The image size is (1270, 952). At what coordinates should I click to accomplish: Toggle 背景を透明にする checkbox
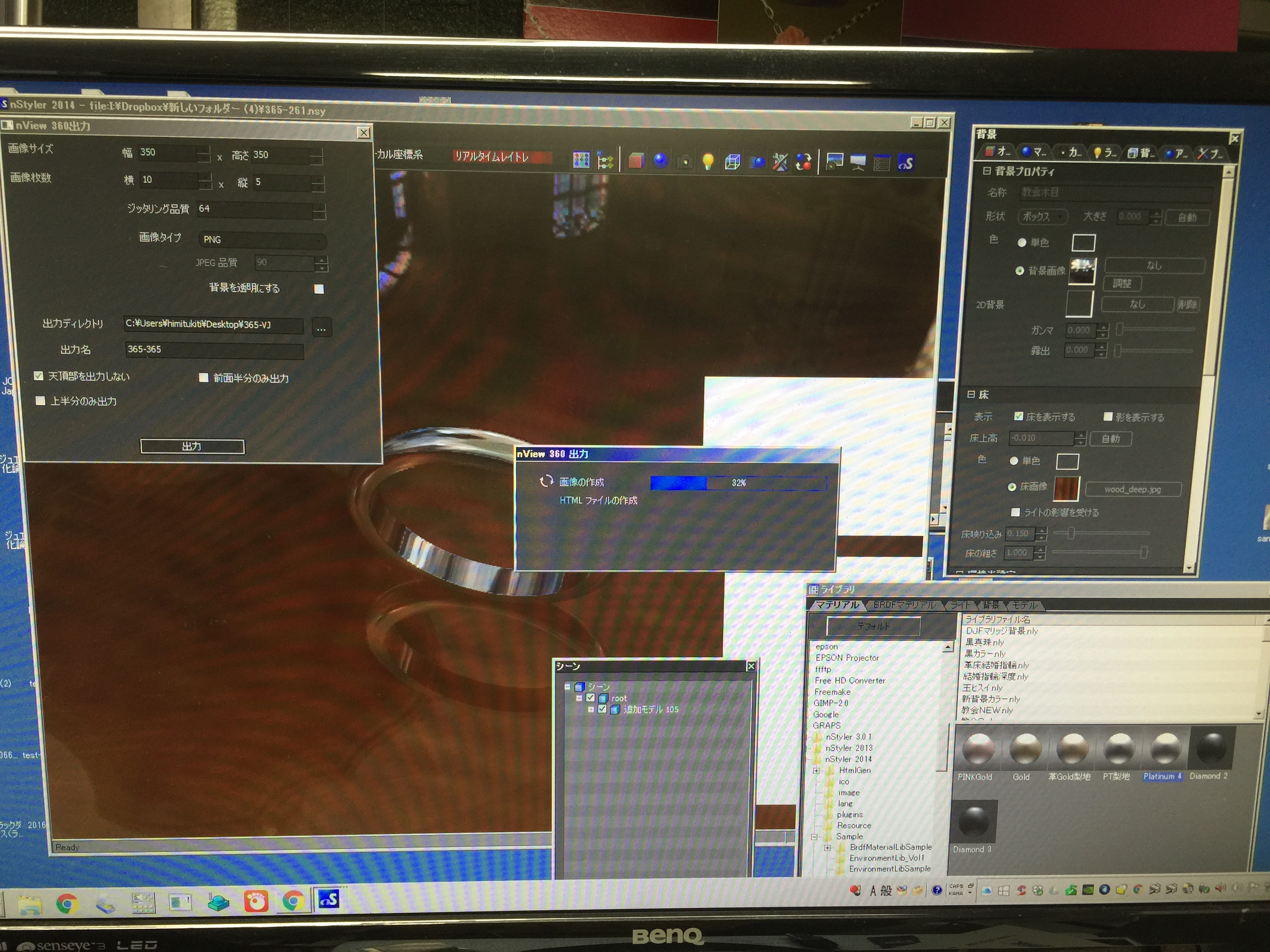coord(319,289)
